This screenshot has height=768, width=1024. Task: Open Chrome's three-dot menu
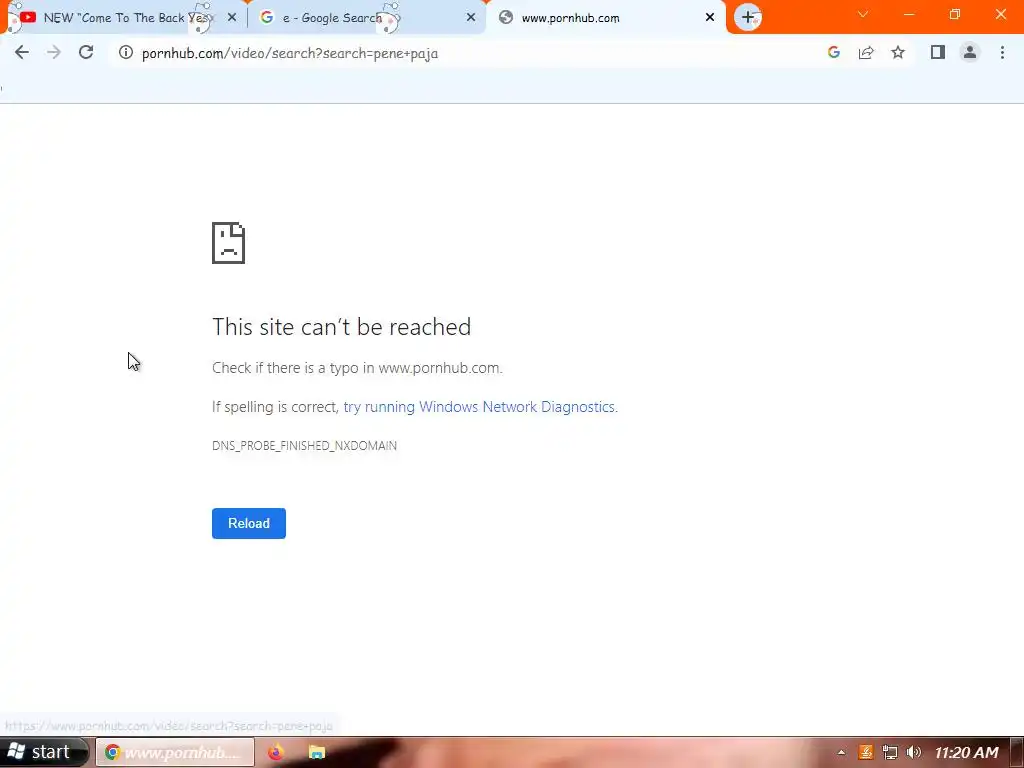coord(1002,53)
